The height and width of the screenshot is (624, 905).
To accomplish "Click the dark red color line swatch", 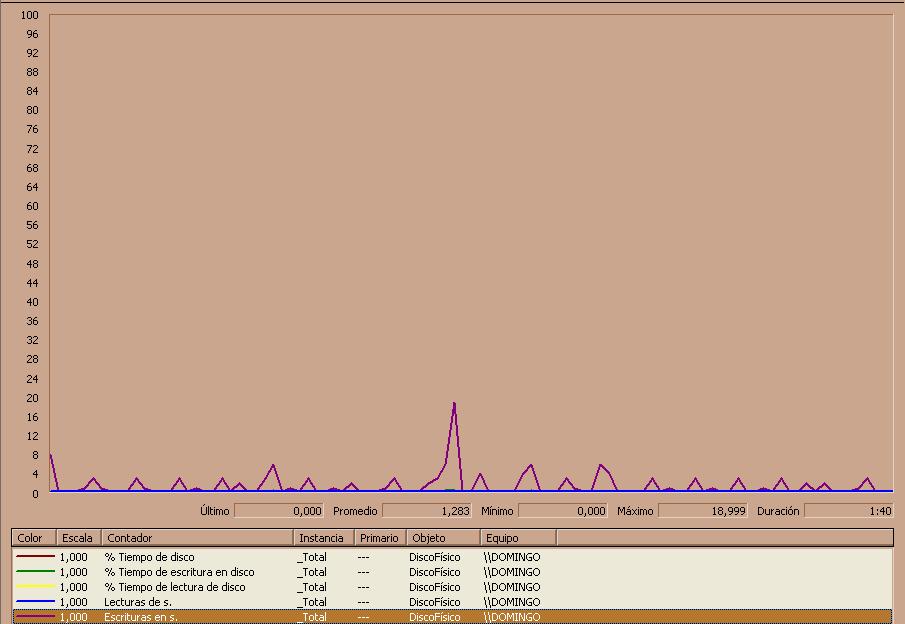I will (35, 556).
